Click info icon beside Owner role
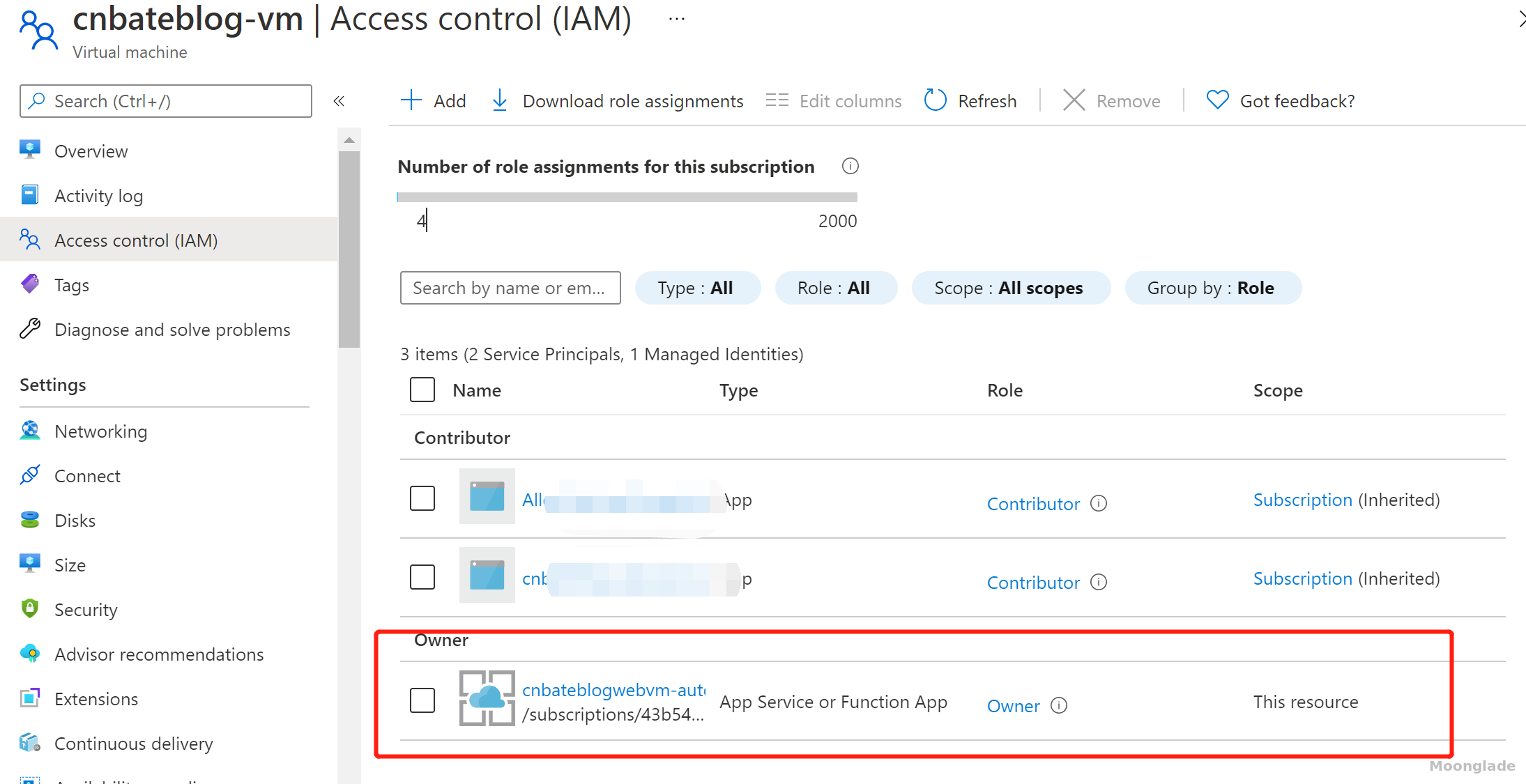Viewport: 1526px width, 784px height. click(1059, 705)
